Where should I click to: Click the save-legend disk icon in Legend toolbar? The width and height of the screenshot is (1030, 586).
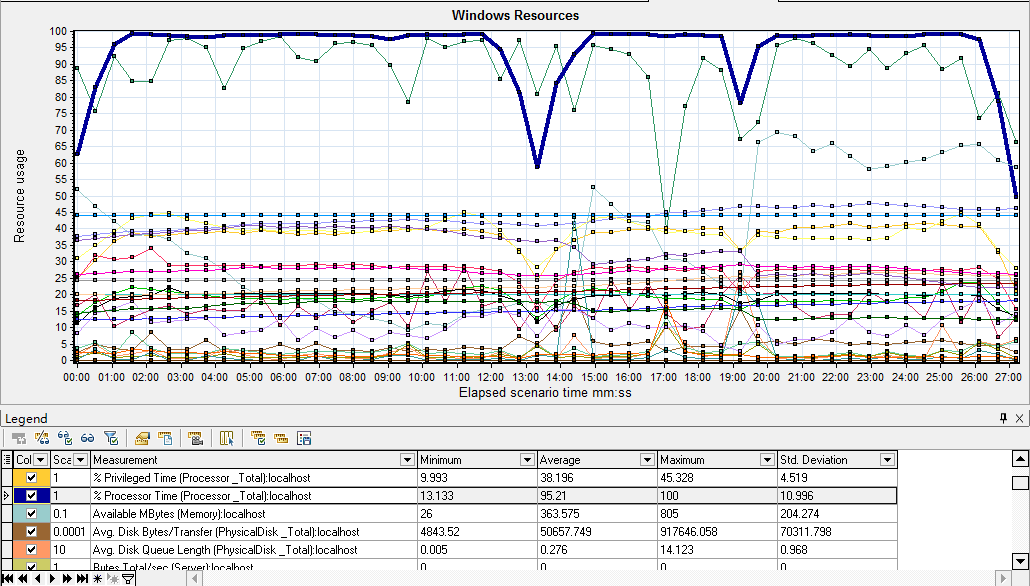coord(303,438)
